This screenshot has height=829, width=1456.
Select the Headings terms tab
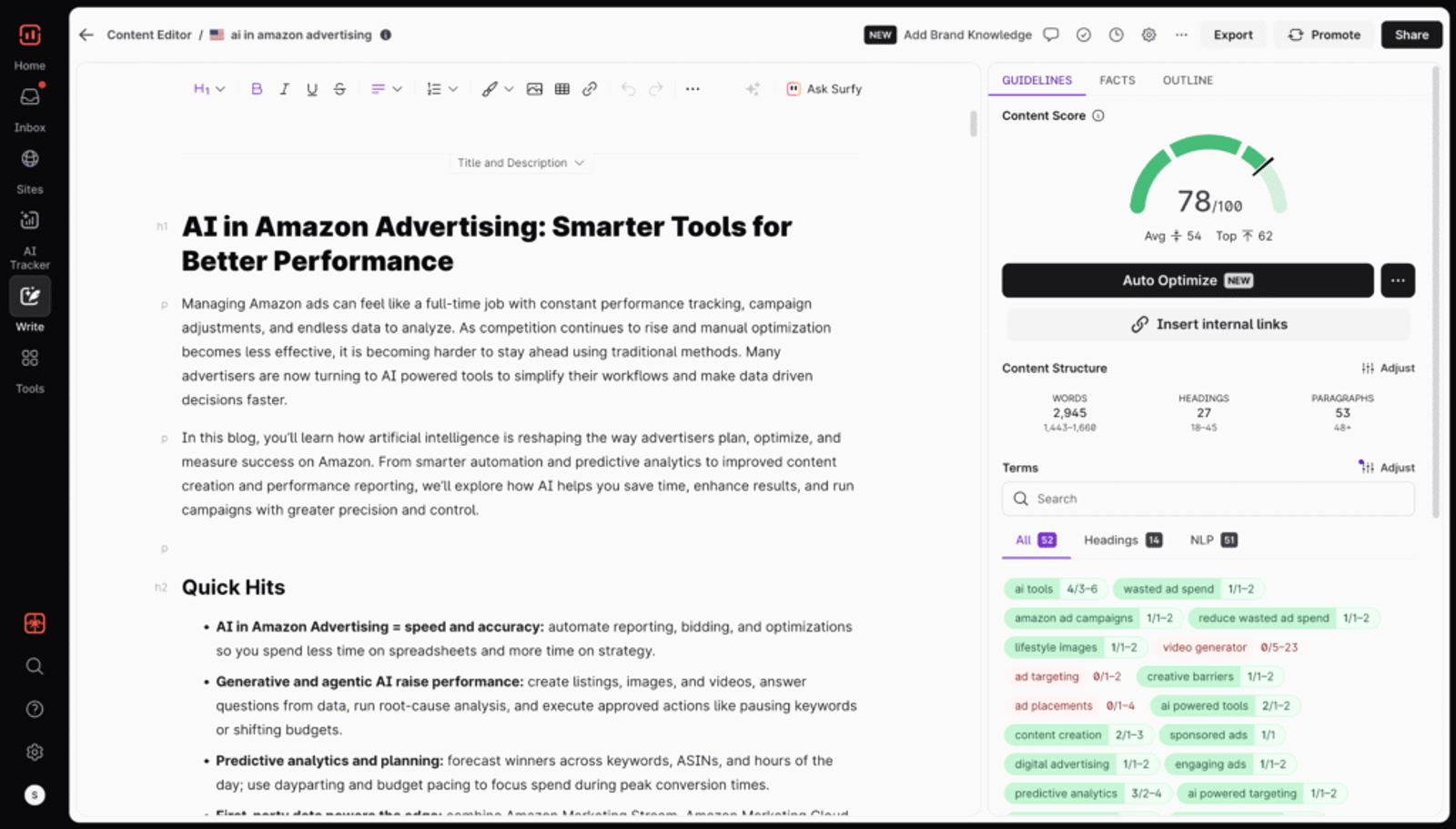1123,540
